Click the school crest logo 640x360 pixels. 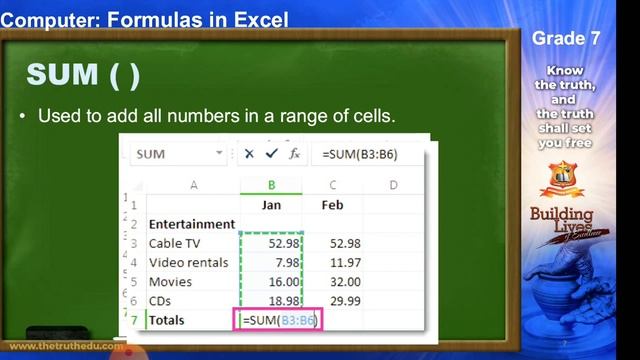pos(562,178)
